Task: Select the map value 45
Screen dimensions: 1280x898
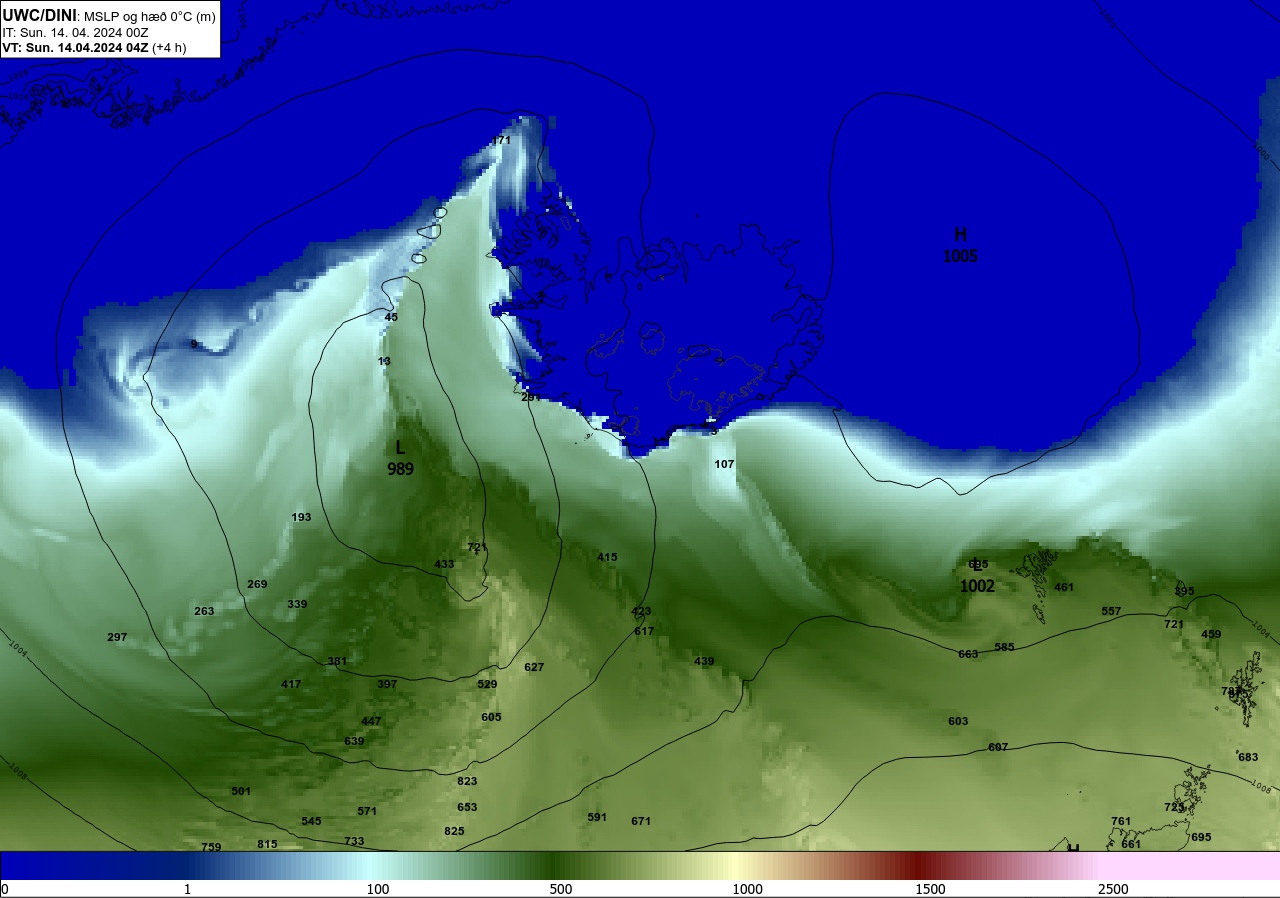Action: pos(391,317)
